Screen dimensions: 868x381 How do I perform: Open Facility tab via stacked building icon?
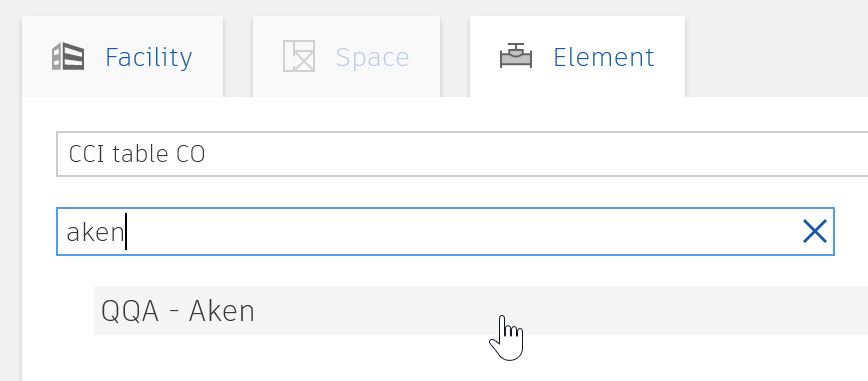click(68, 56)
